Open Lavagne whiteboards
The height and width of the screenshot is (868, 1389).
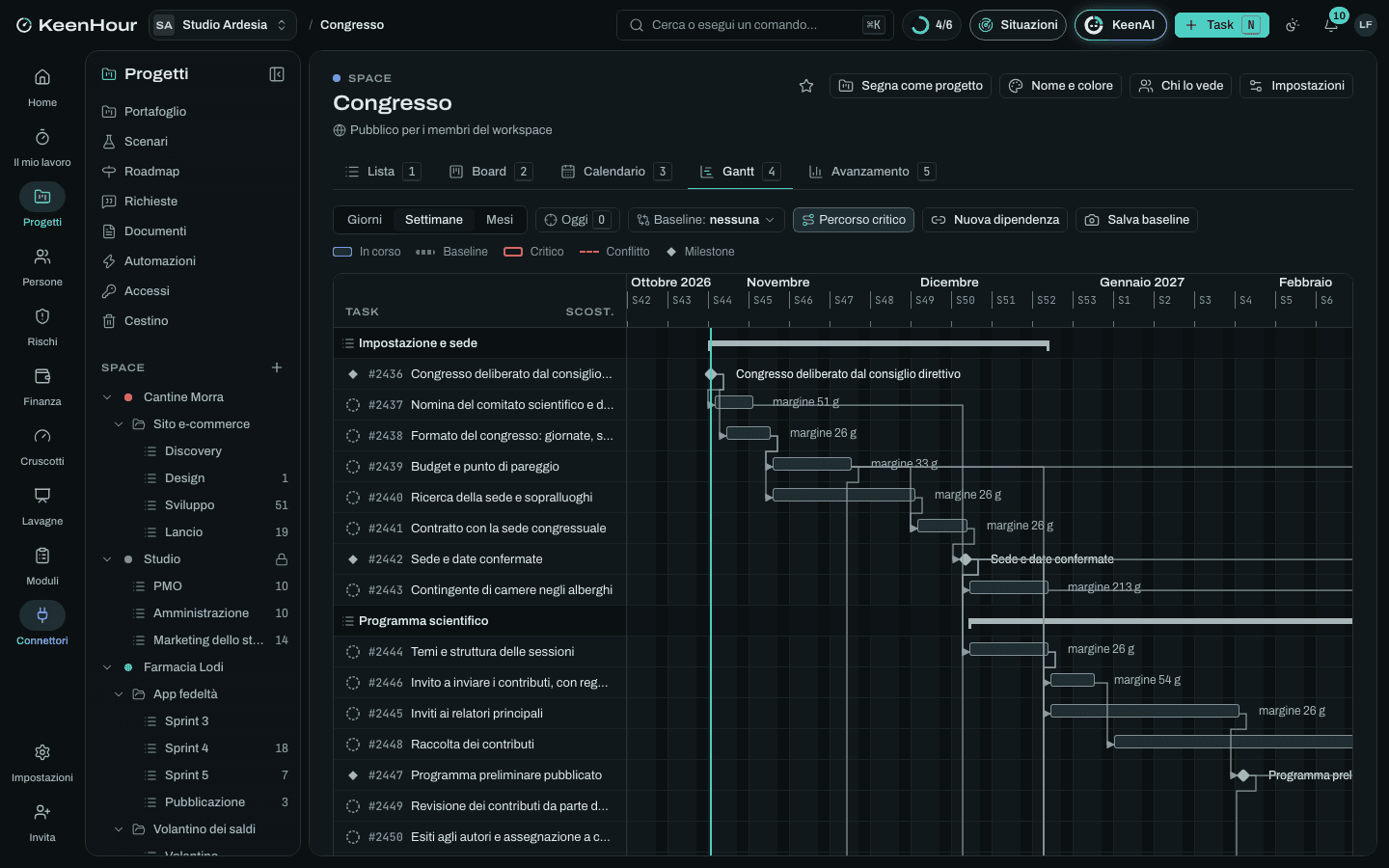(42, 505)
